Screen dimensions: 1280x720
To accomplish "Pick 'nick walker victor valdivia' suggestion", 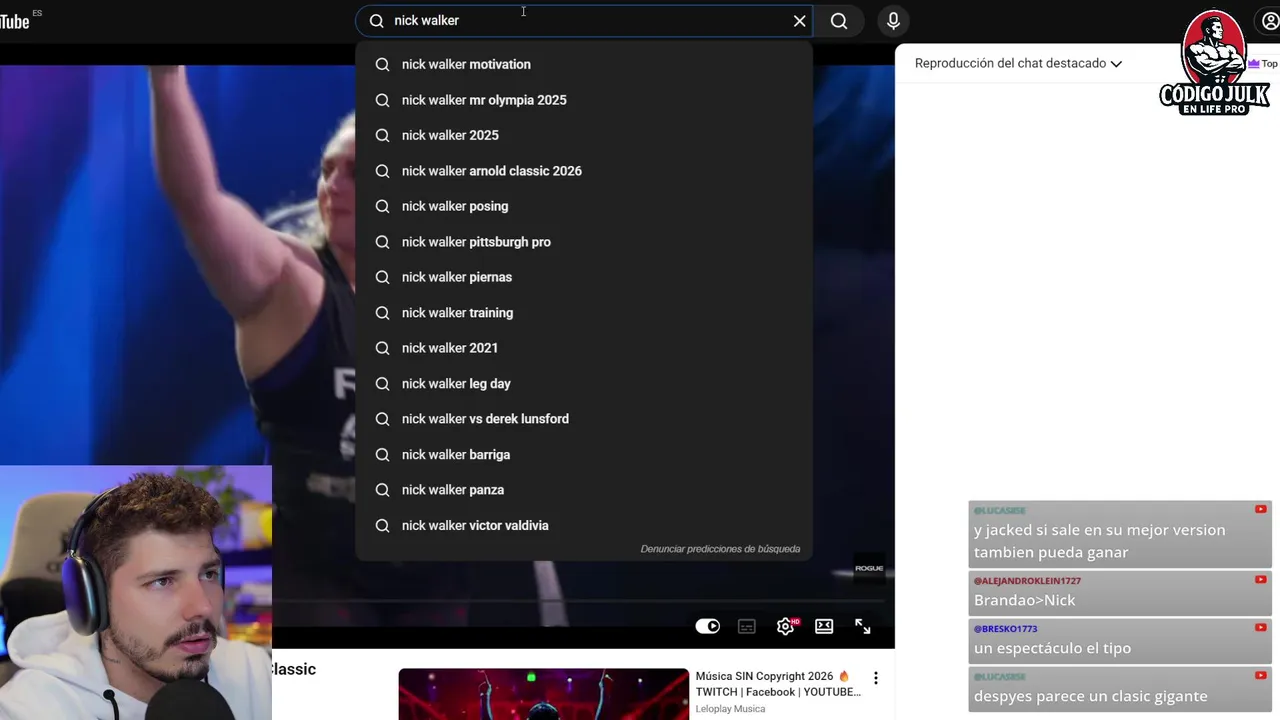I will tap(585, 526).
